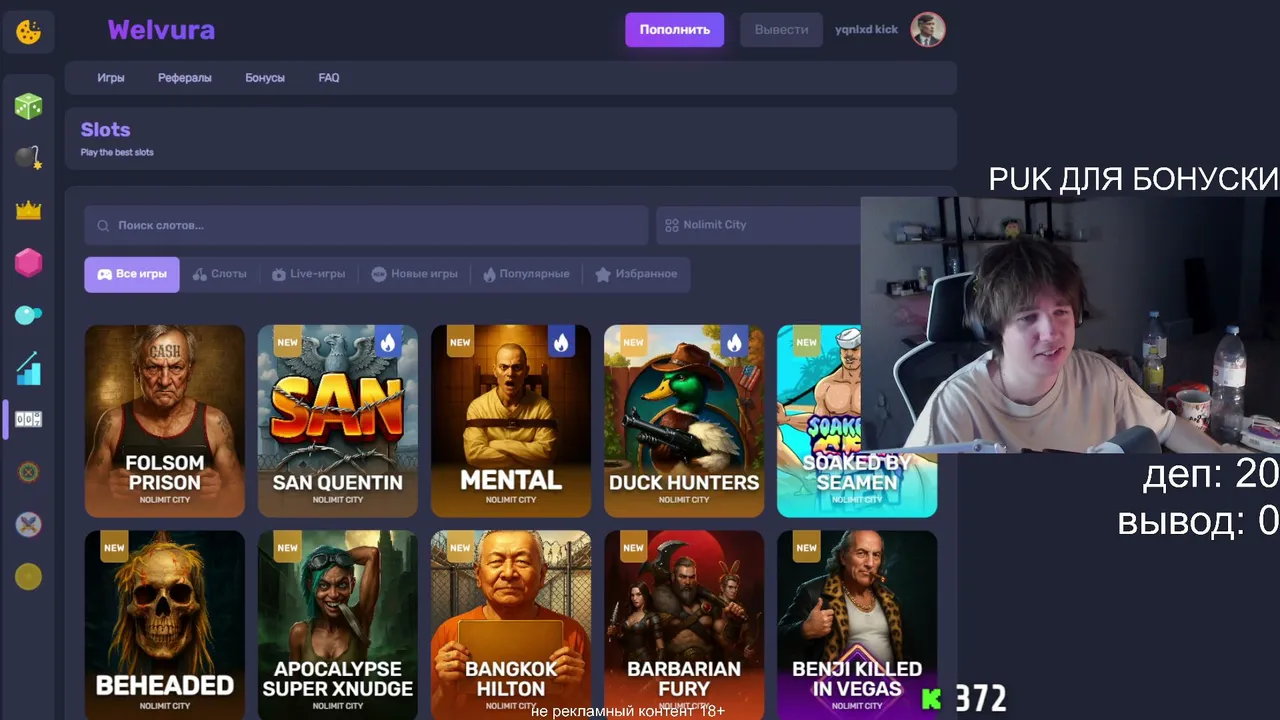Launch the Duck Hunters slot
The image size is (1280, 720).
point(684,421)
